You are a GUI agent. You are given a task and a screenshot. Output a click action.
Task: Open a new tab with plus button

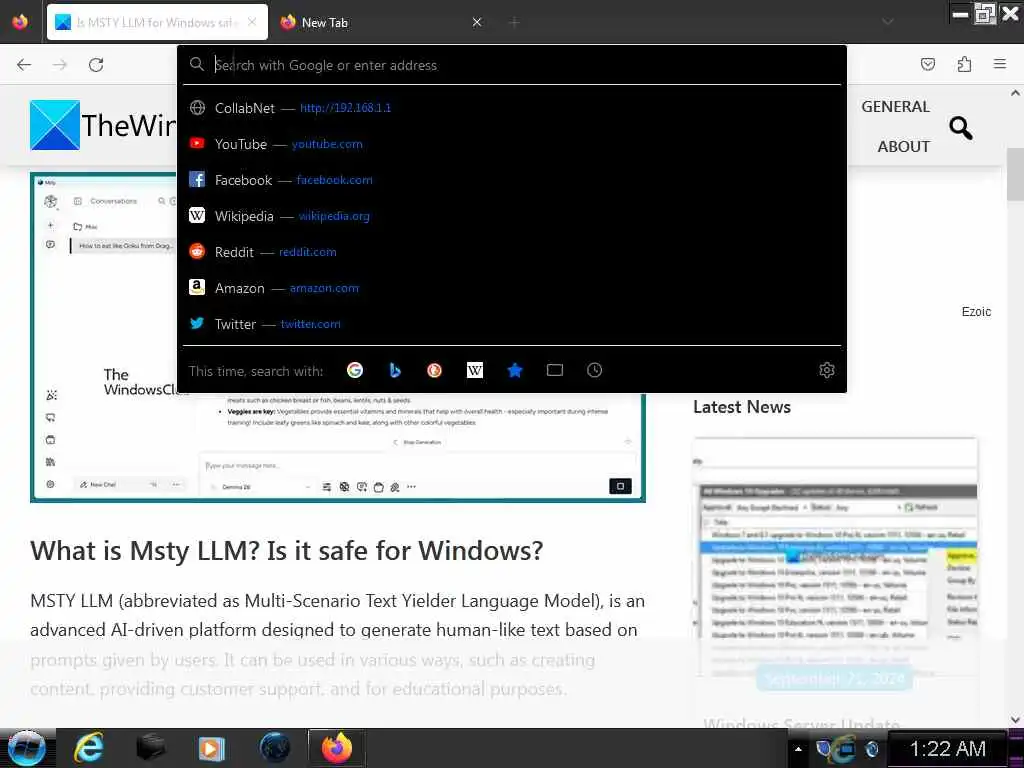pyautogui.click(x=514, y=22)
